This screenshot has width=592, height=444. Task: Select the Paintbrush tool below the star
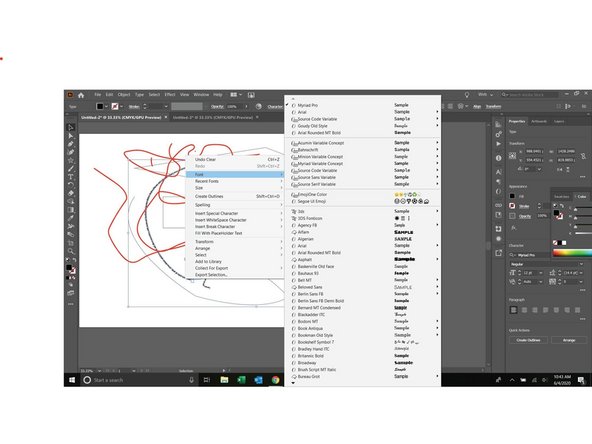[x=71, y=168]
